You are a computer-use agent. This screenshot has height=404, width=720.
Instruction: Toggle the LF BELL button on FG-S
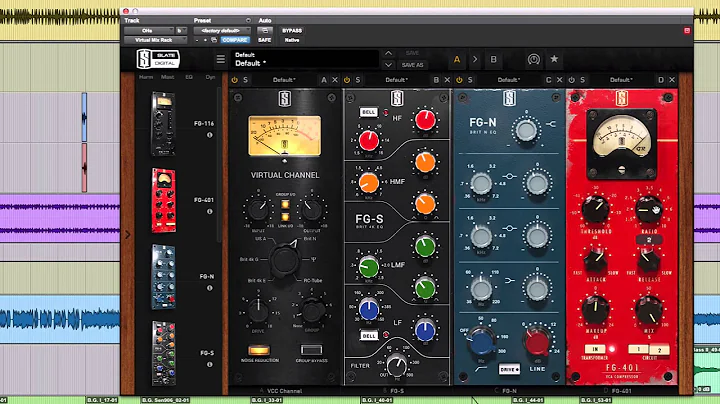click(x=368, y=336)
